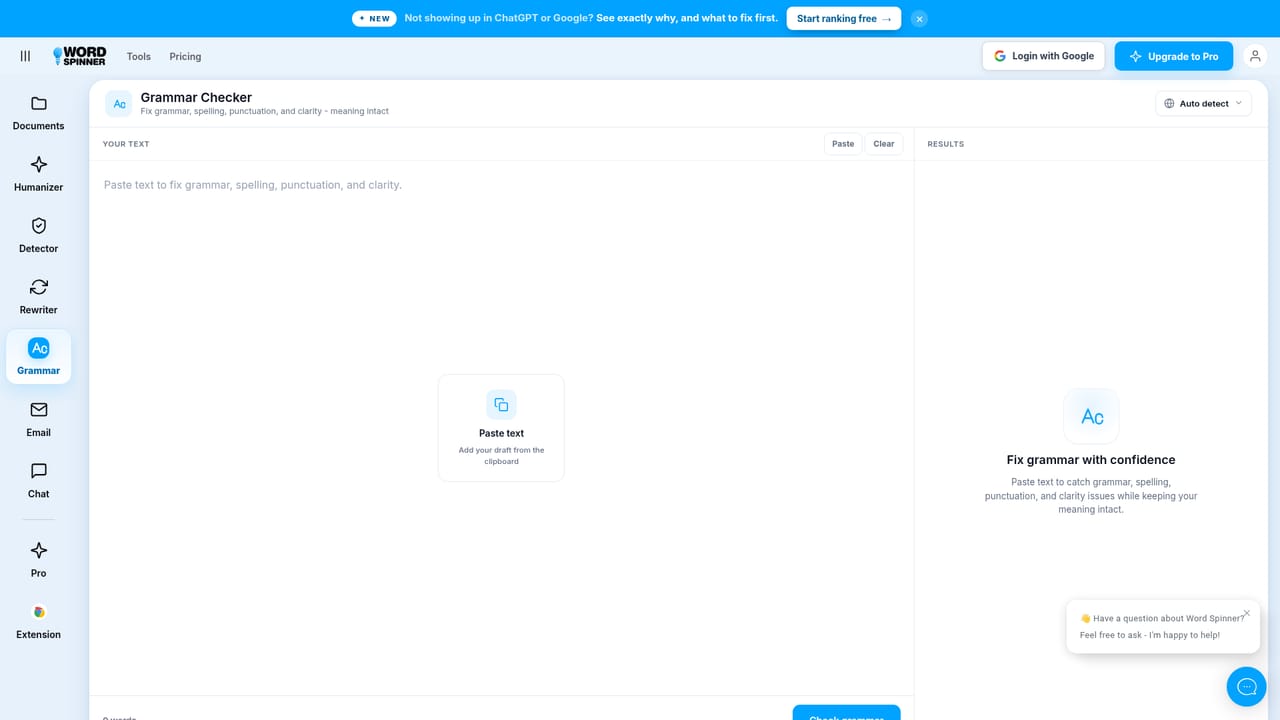1280x720 pixels.
Task: Open the Rewriter tool
Action: pyautogui.click(x=38, y=297)
